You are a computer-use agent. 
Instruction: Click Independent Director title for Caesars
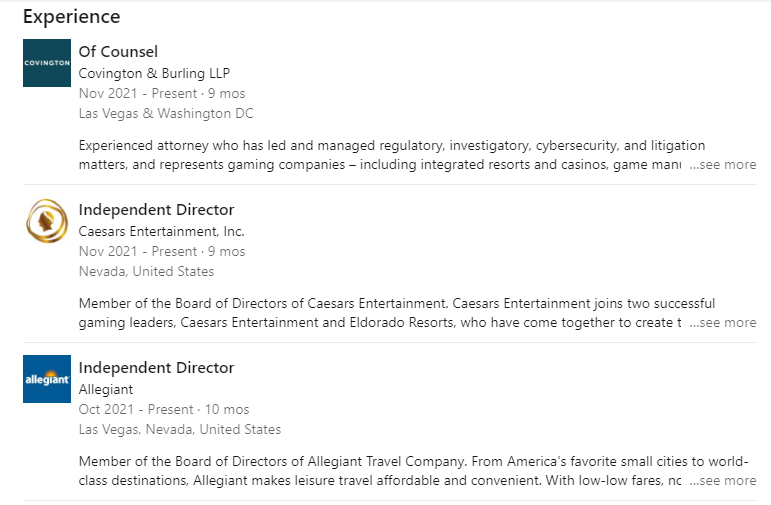pyautogui.click(x=156, y=210)
